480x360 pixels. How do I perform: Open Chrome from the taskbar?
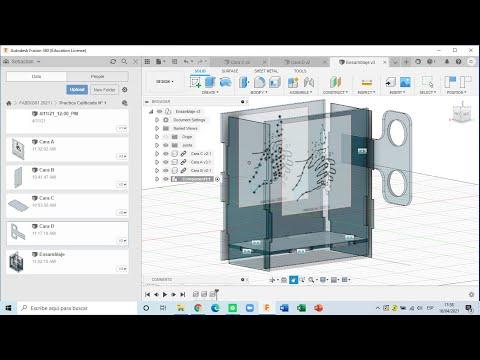point(198,308)
